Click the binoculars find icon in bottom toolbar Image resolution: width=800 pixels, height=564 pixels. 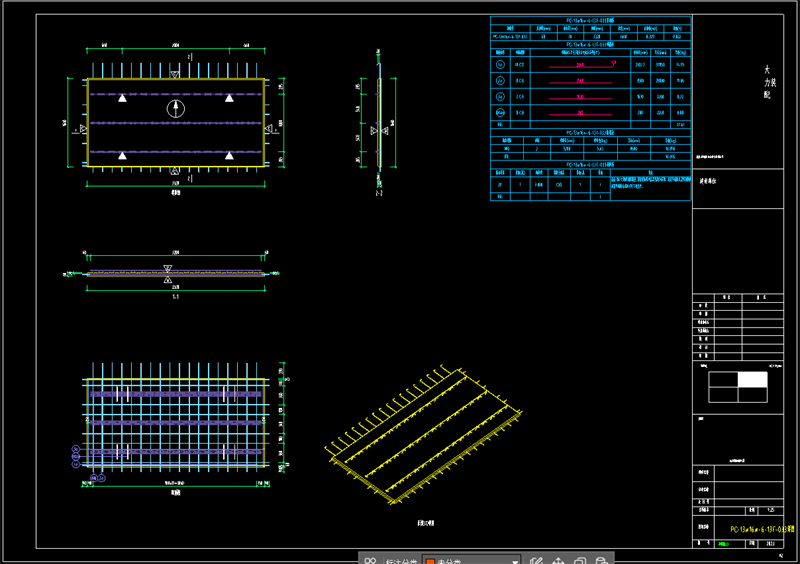click(370, 561)
